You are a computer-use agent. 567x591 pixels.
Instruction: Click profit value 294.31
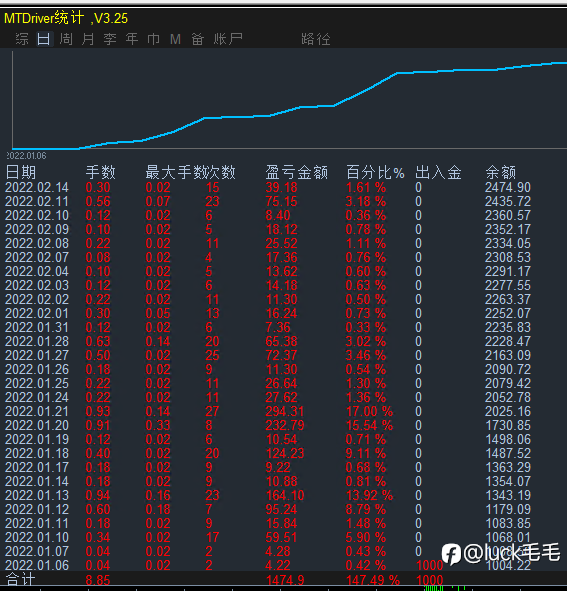tap(285, 411)
